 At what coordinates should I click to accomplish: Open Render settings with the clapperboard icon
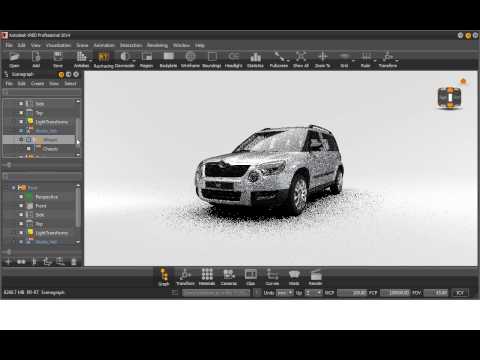(x=315, y=277)
